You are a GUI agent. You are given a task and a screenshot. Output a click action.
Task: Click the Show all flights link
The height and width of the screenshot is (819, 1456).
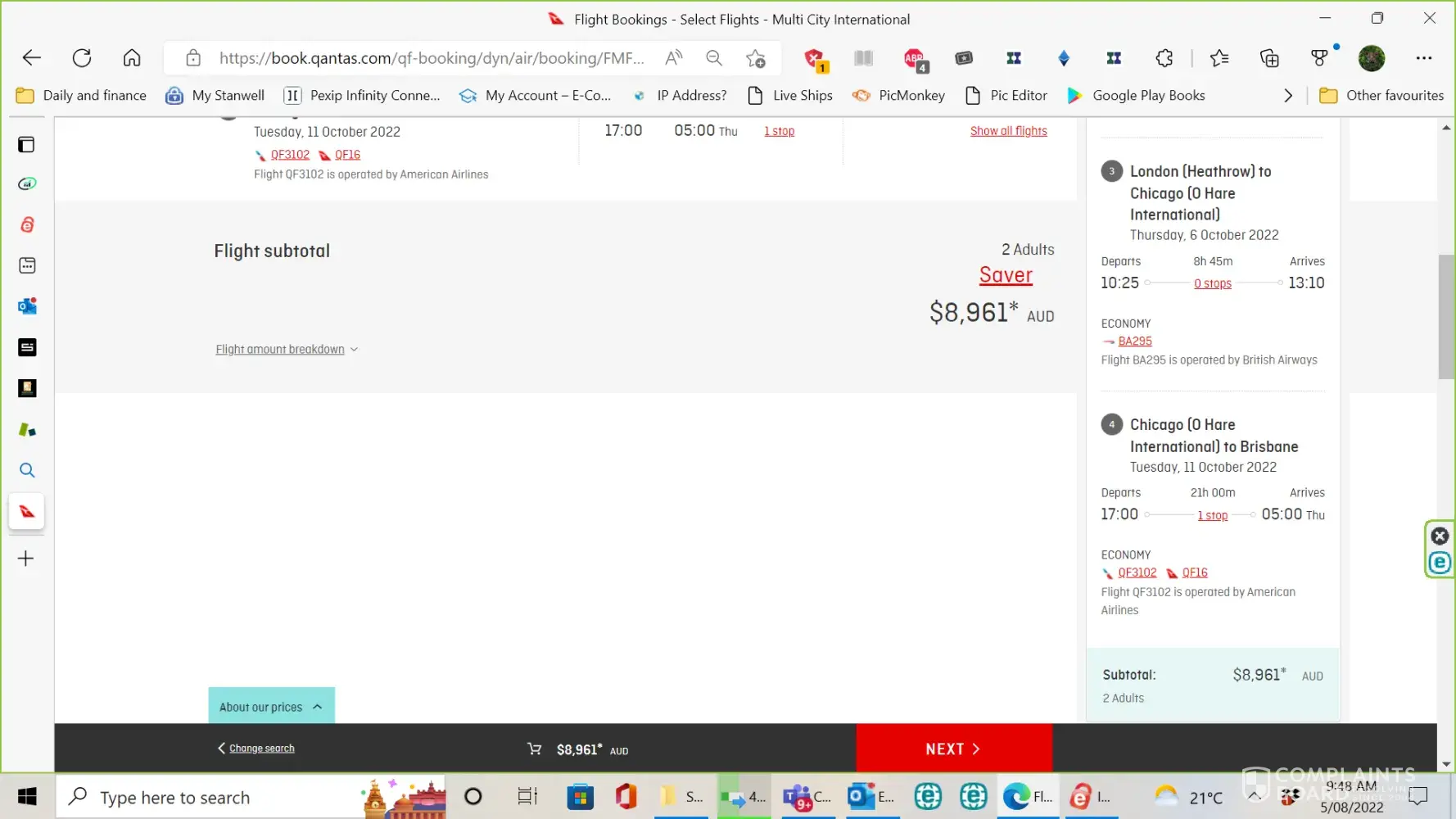(1008, 131)
